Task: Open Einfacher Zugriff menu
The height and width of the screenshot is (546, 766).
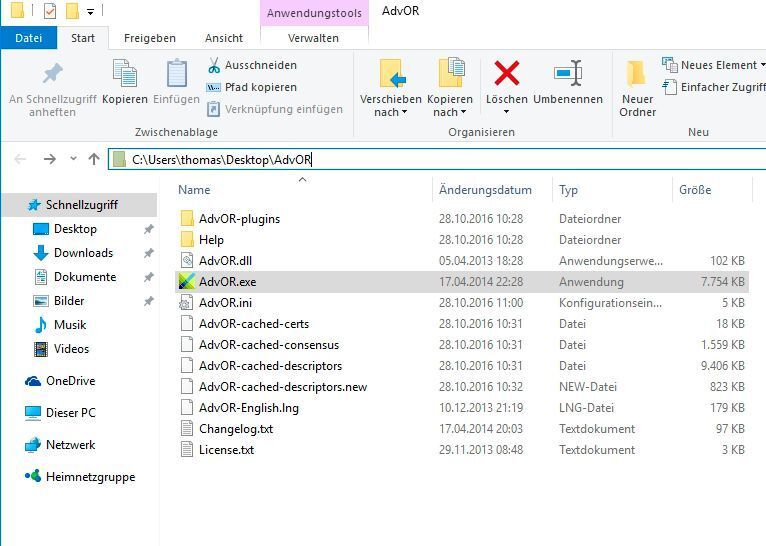Action: 713,87
